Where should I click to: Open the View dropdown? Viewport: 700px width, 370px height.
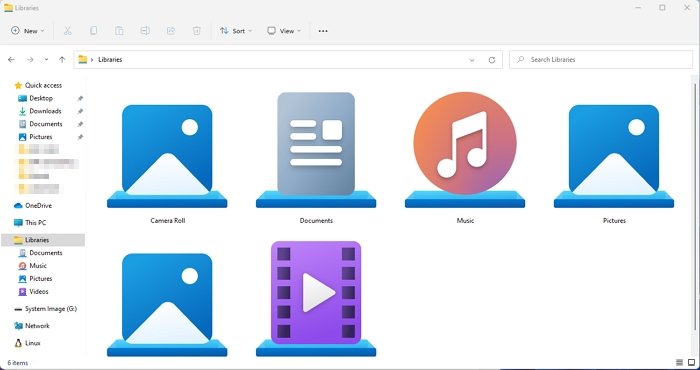[x=284, y=31]
